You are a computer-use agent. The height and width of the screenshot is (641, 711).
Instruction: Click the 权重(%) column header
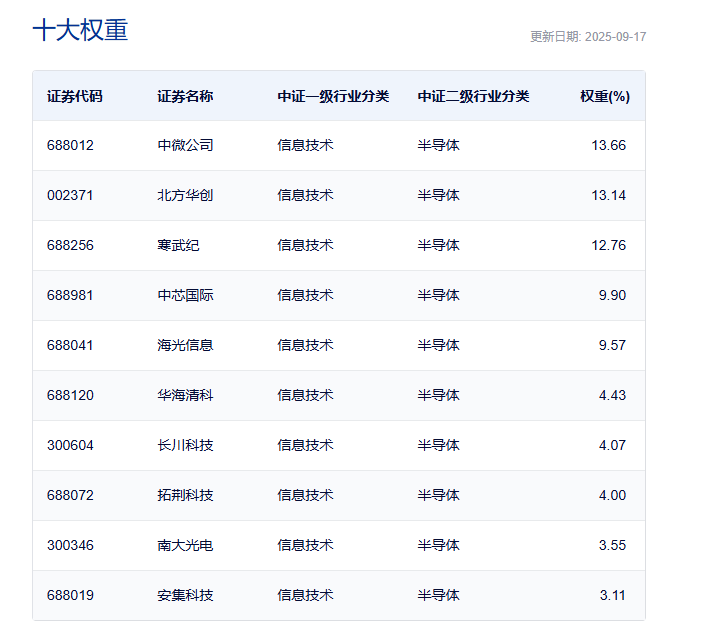coord(604,97)
